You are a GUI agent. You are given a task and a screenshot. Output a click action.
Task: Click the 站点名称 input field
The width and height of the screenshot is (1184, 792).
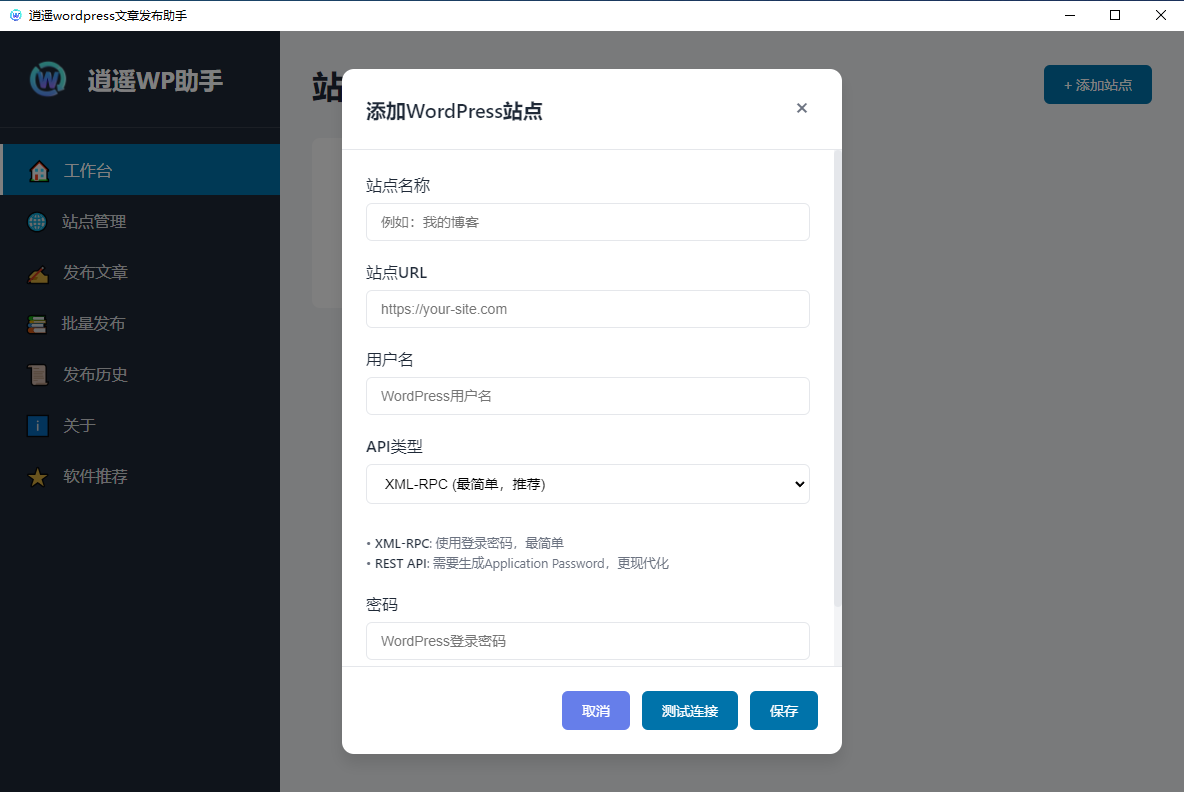[587, 222]
